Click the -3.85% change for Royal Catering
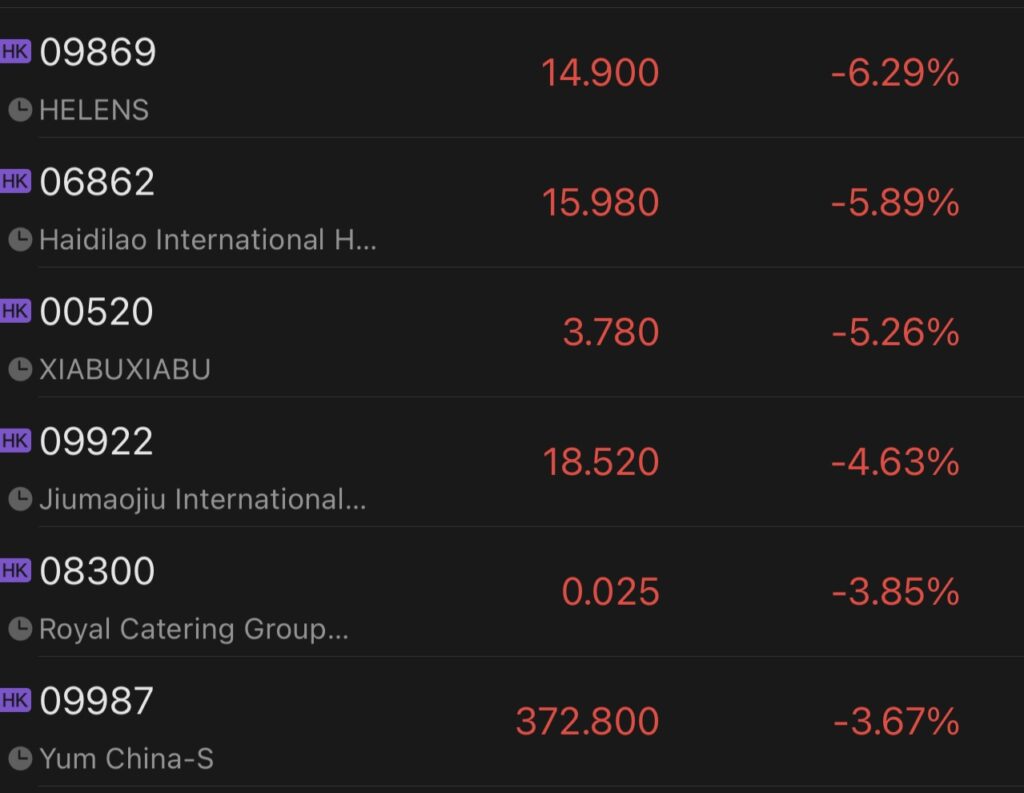 pos(895,592)
